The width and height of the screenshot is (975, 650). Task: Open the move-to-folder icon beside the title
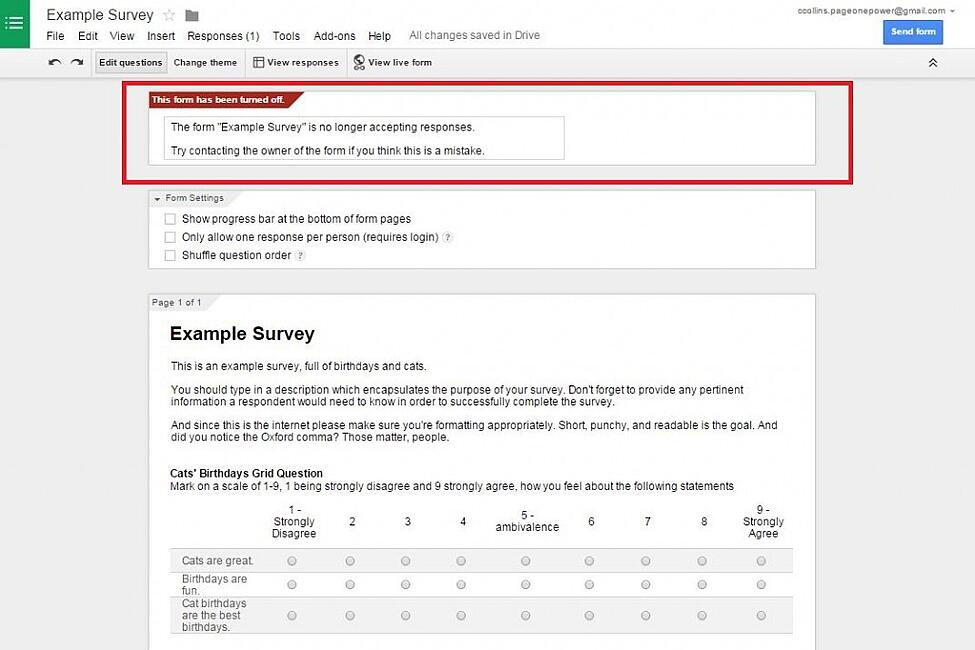[190, 14]
